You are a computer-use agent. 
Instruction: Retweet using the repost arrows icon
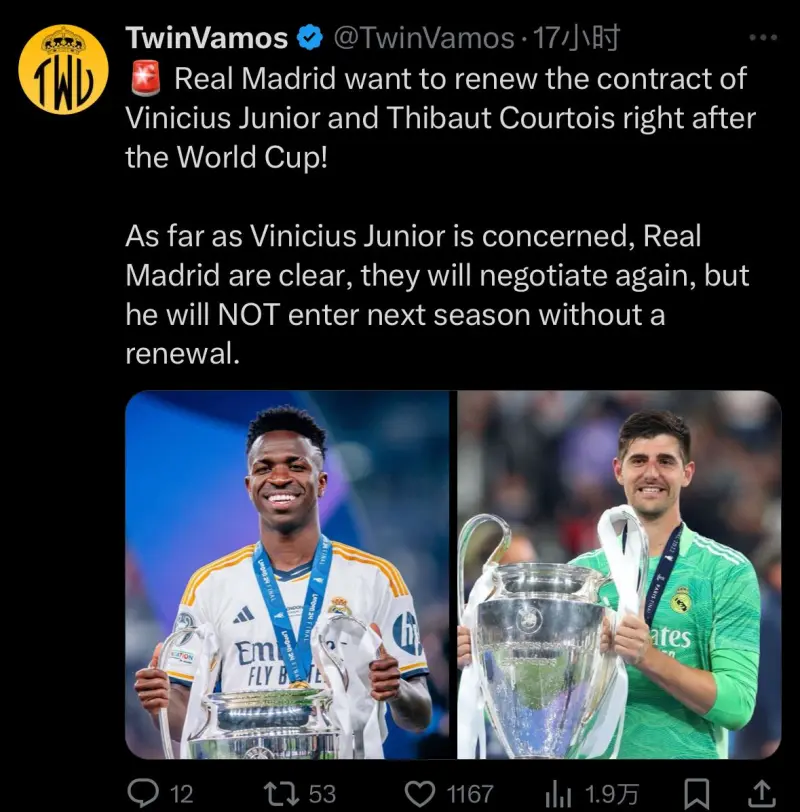pyautogui.click(x=281, y=793)
